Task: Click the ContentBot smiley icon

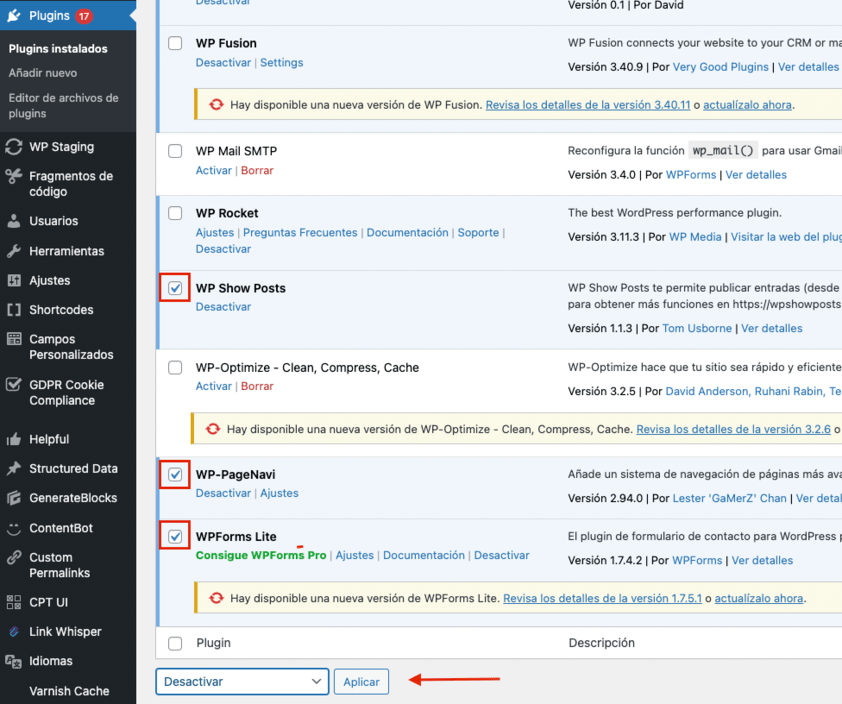Action: 14,528
